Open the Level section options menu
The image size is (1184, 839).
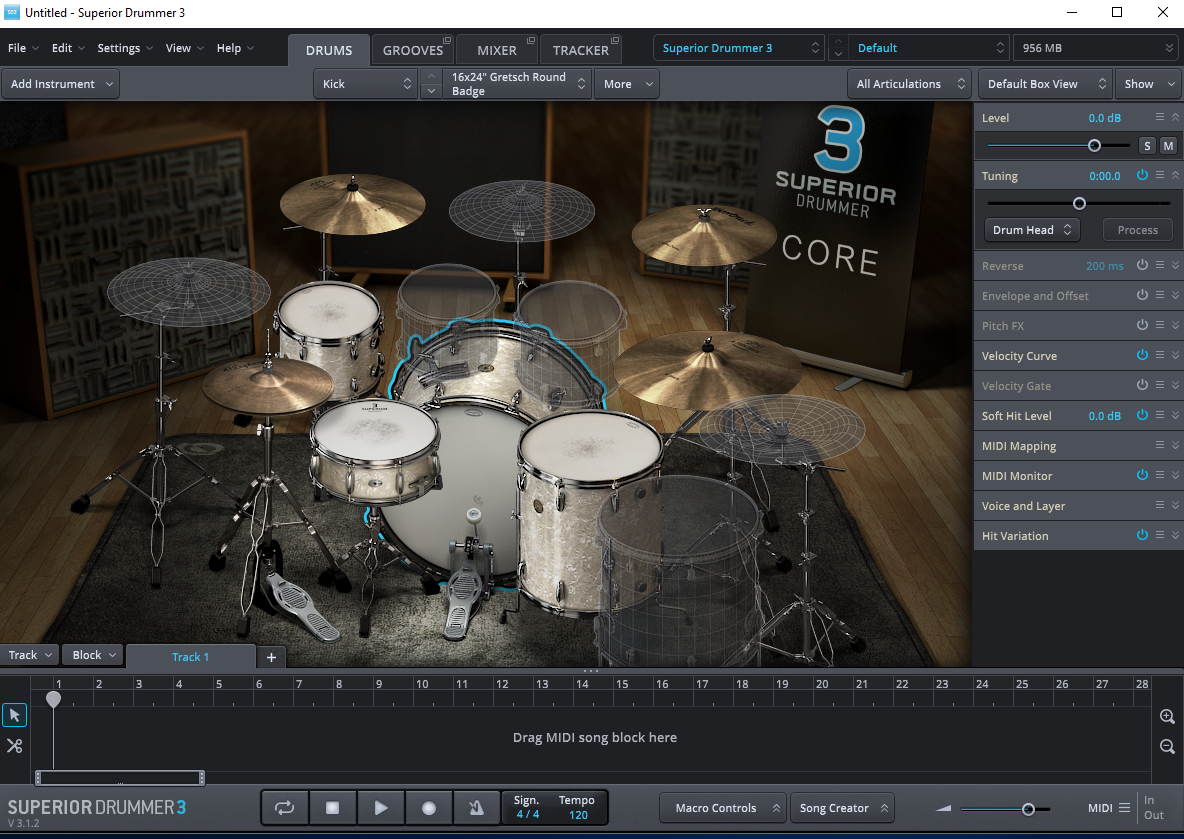click(1160, 117)
